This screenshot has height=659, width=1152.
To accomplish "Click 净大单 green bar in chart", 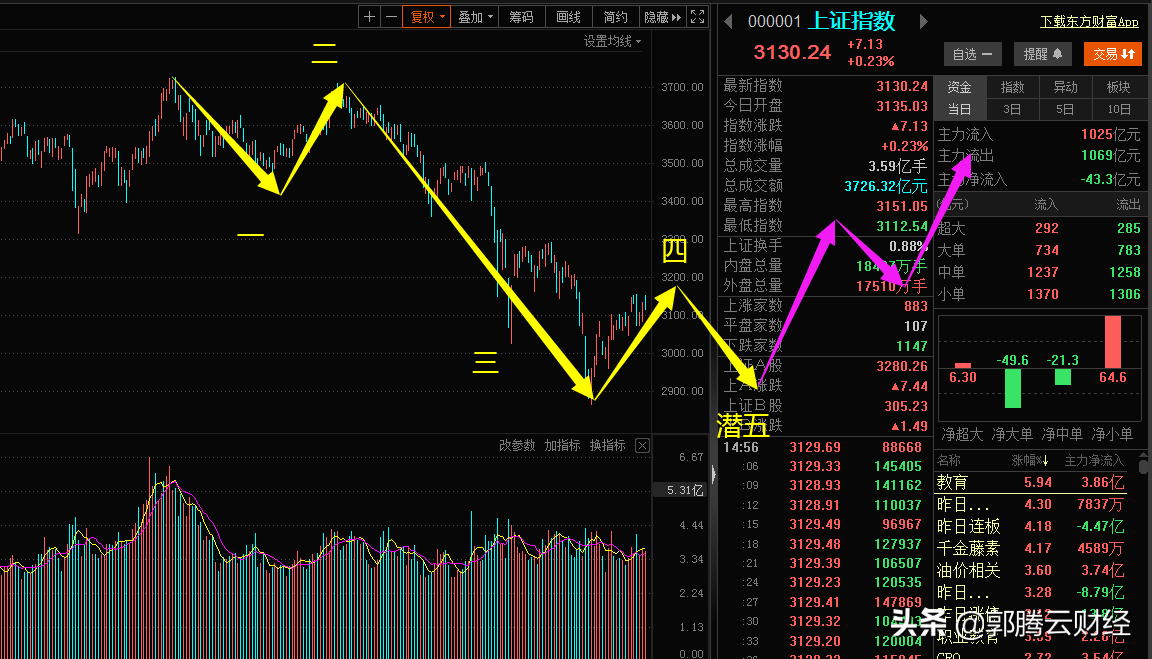I will point(1012,388).
